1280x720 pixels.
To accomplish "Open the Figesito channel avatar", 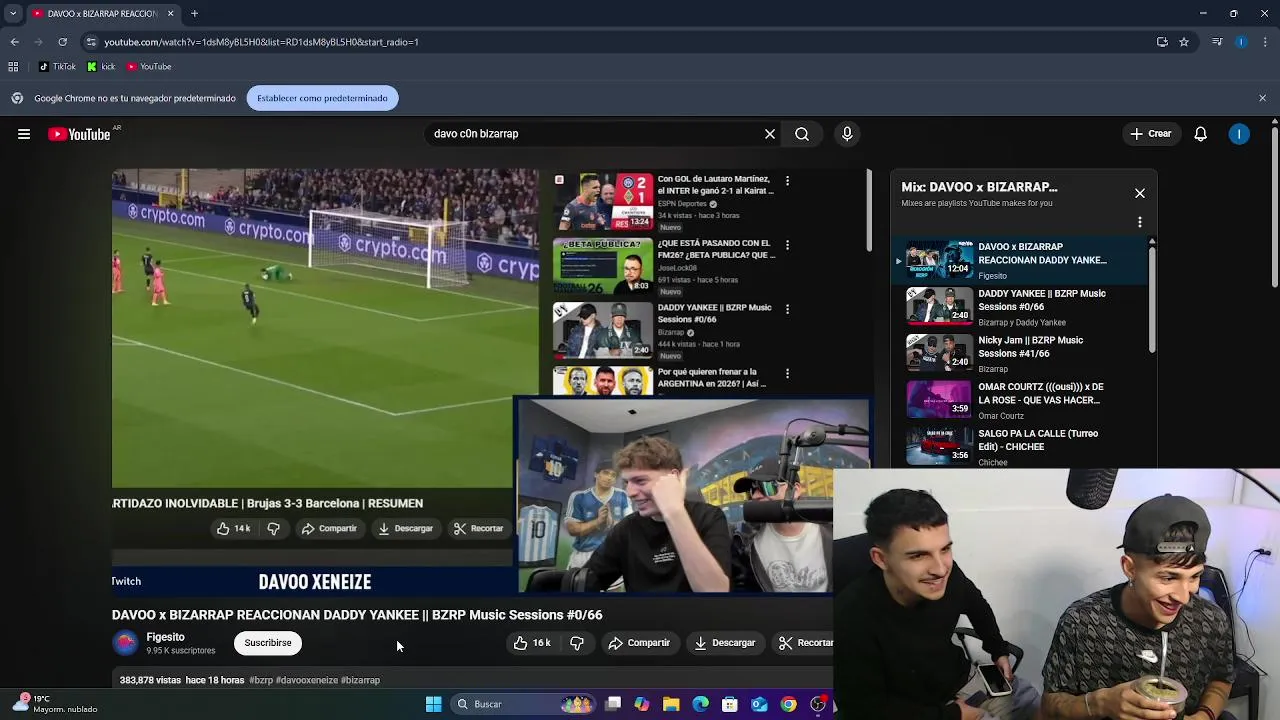I will 125,643.
